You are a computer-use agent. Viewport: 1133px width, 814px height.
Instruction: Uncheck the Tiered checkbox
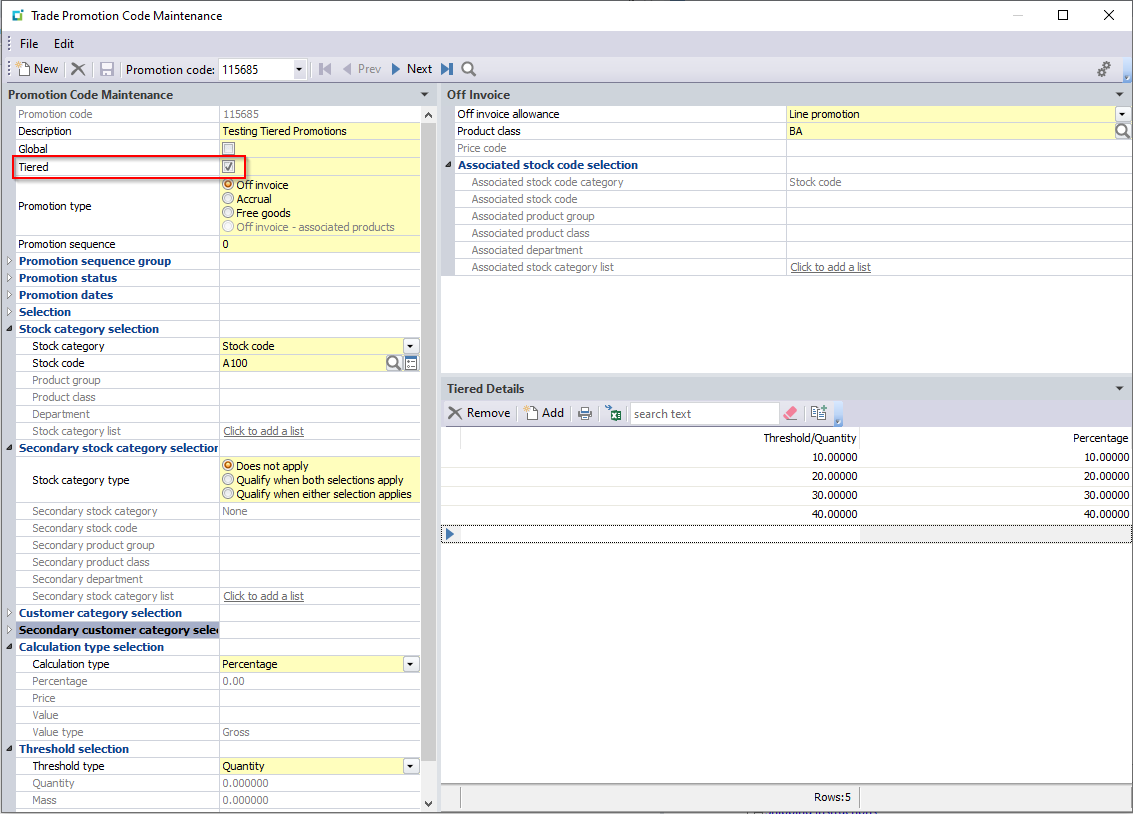point(228,167)
